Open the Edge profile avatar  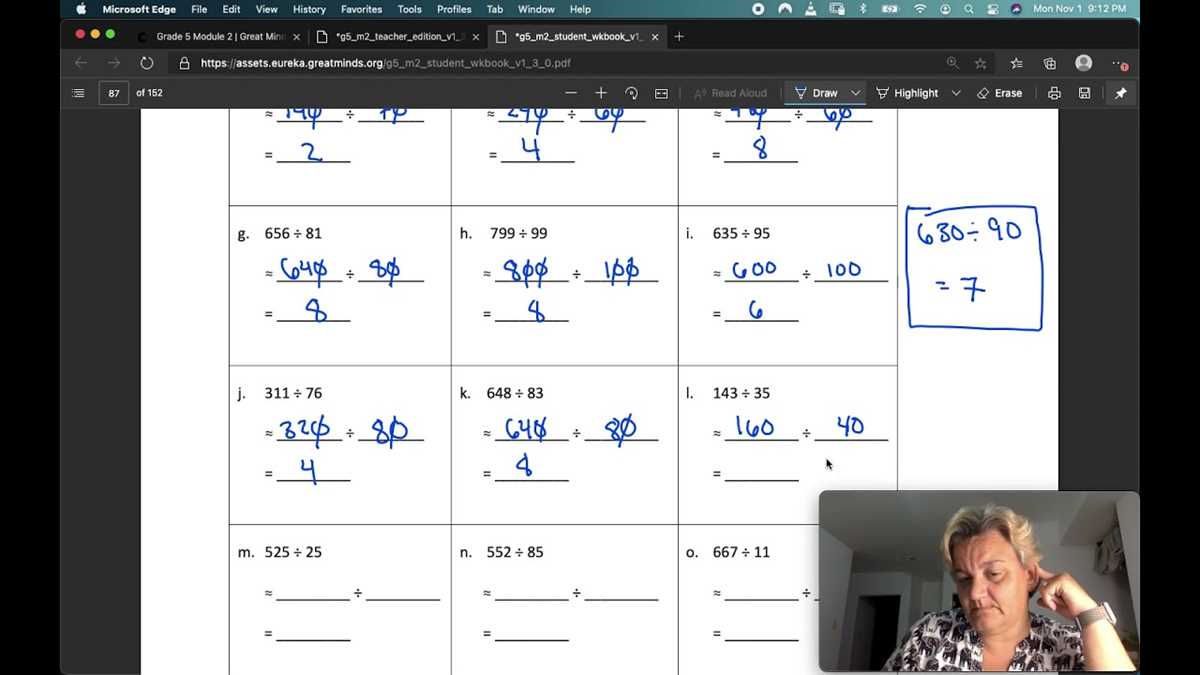pos(1083,63)
